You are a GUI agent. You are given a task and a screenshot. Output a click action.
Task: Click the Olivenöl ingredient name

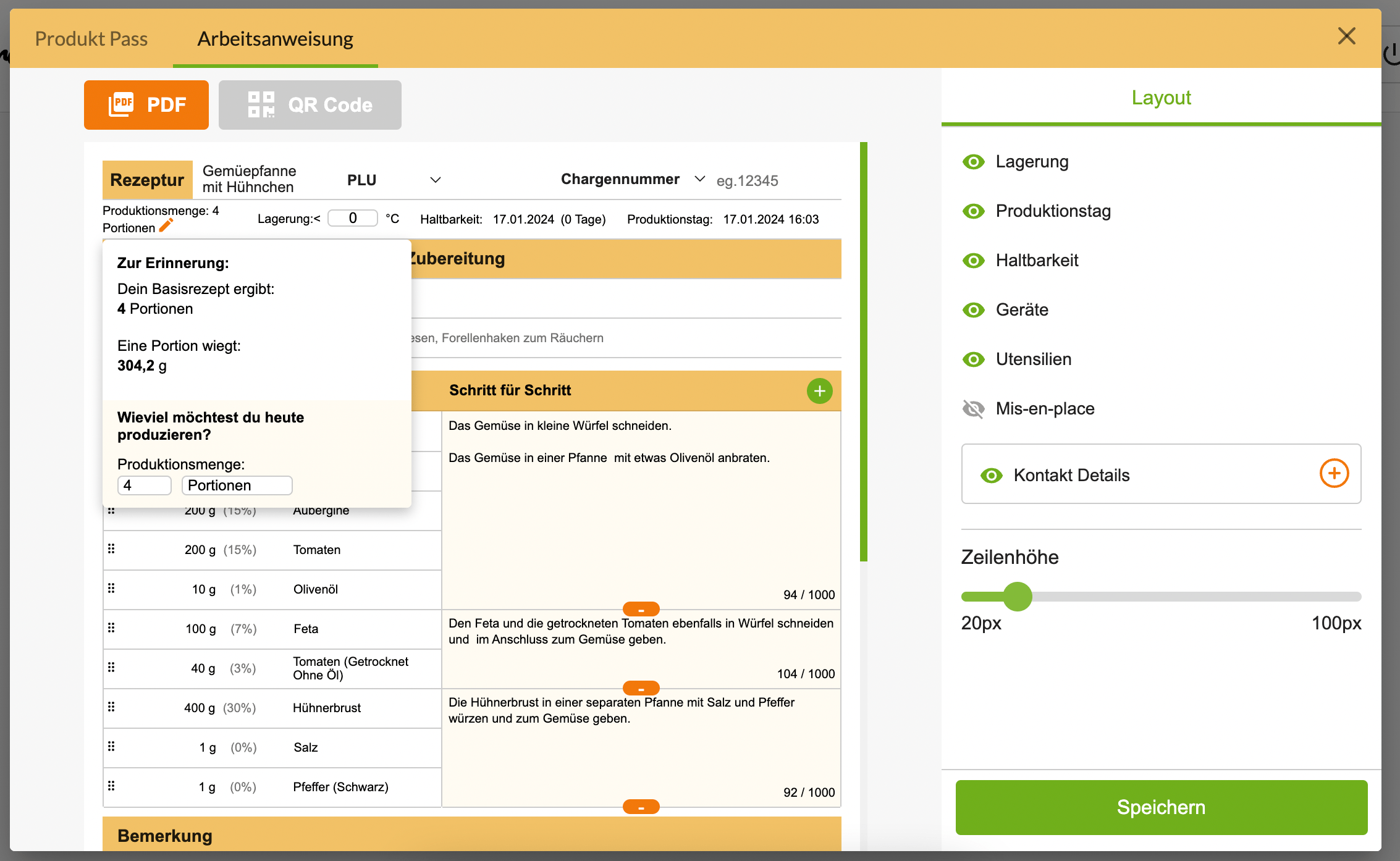pos(316,589)
